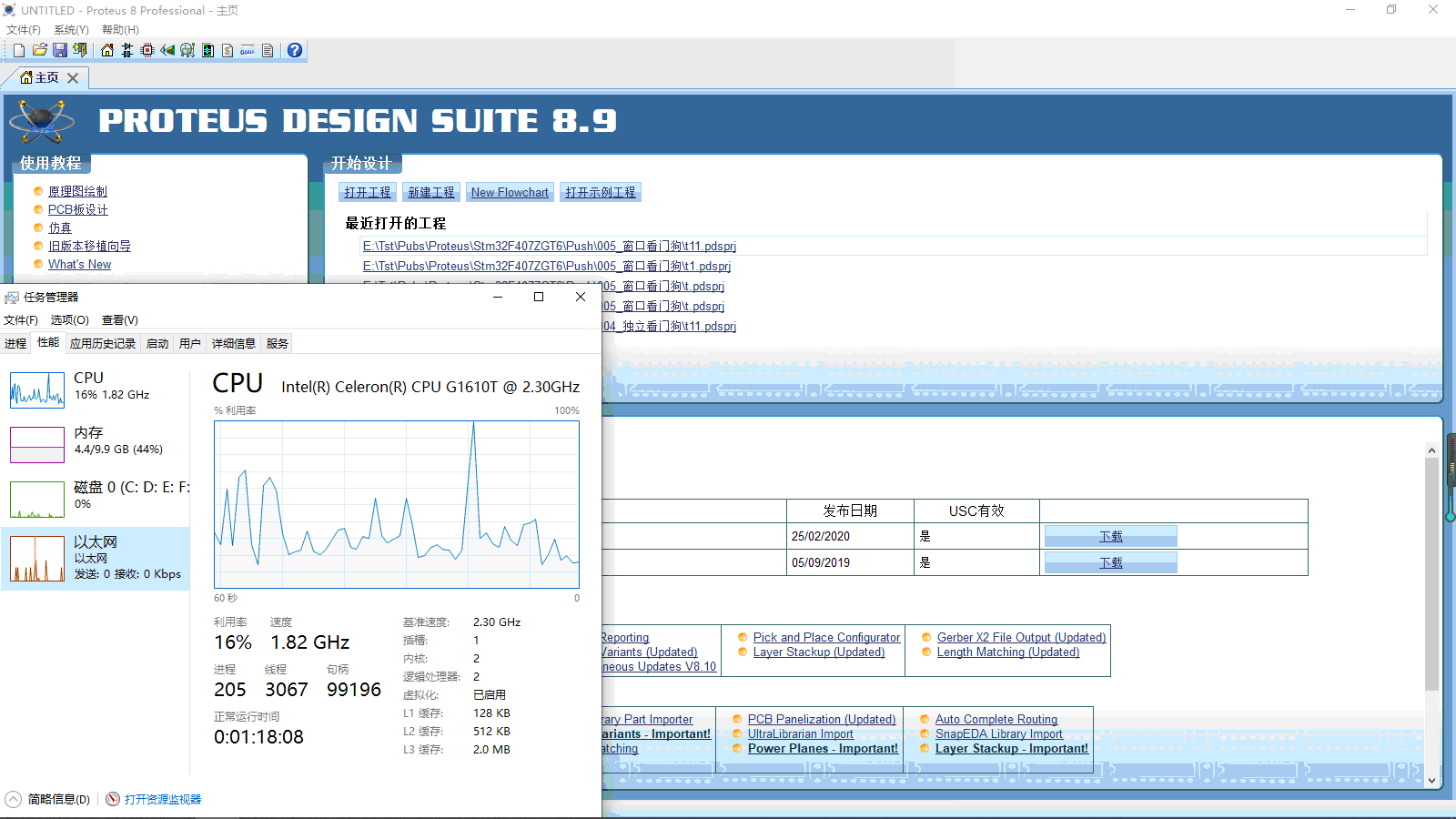
Task: Click 下载 button for 05/09/2019 release
Action: click(x=1111, y=563)
